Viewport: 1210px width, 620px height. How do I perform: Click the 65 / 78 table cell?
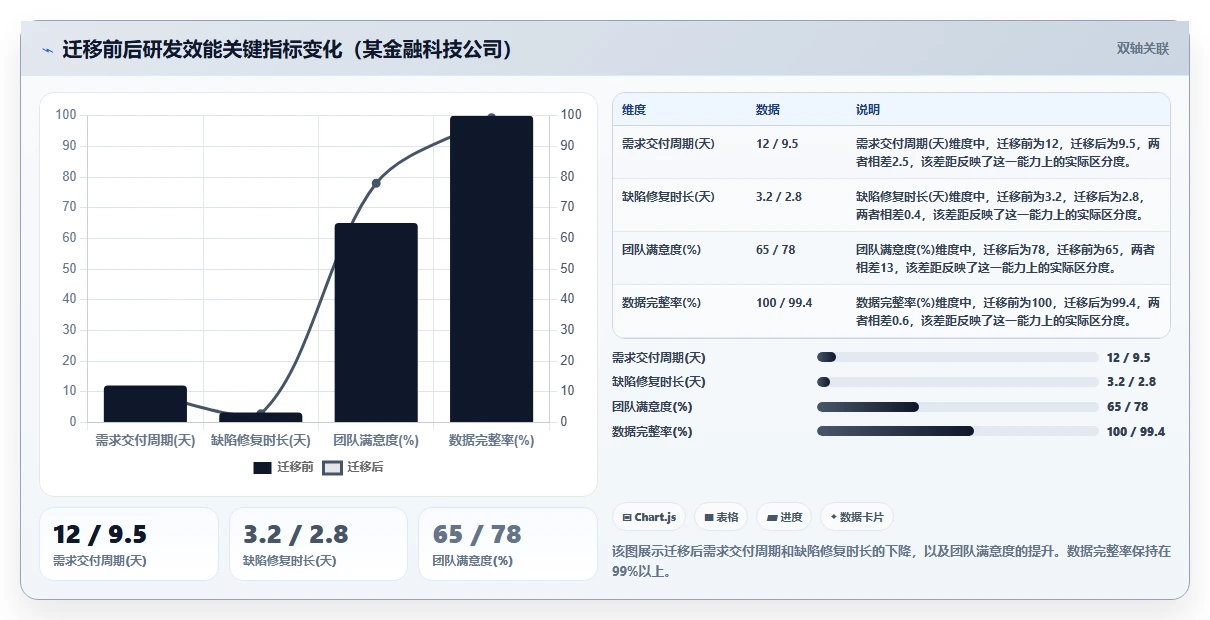click(776, 250)
